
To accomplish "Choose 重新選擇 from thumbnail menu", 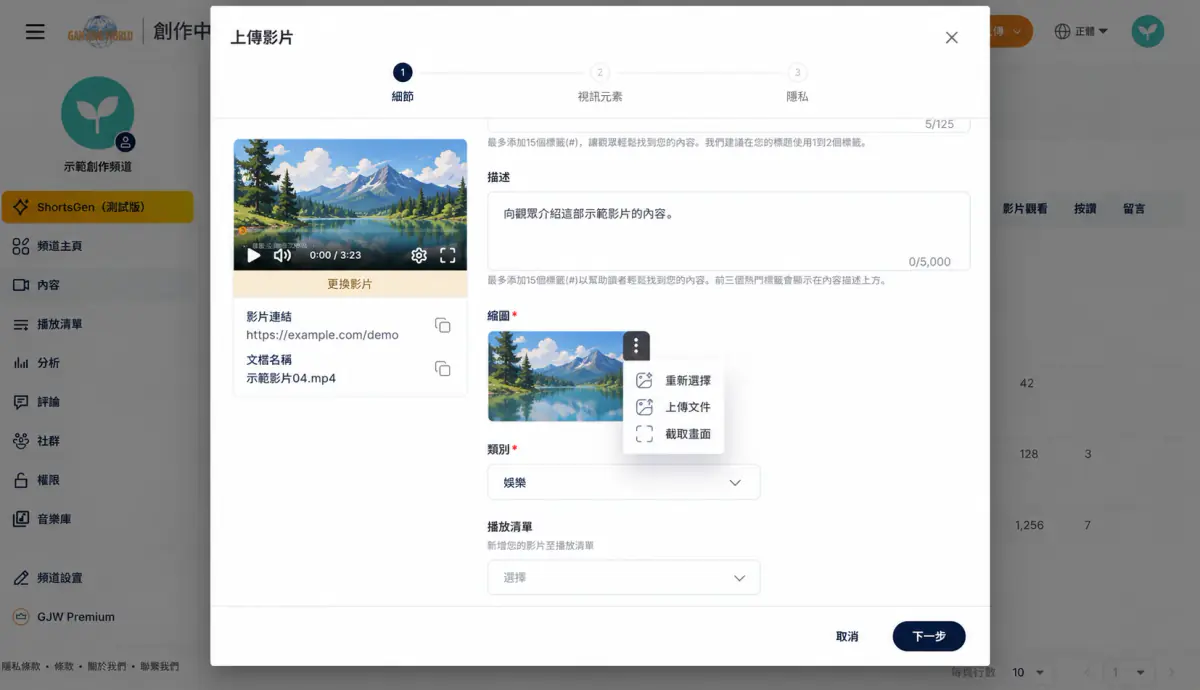I will pyautogui.click(x=673, y=381).
